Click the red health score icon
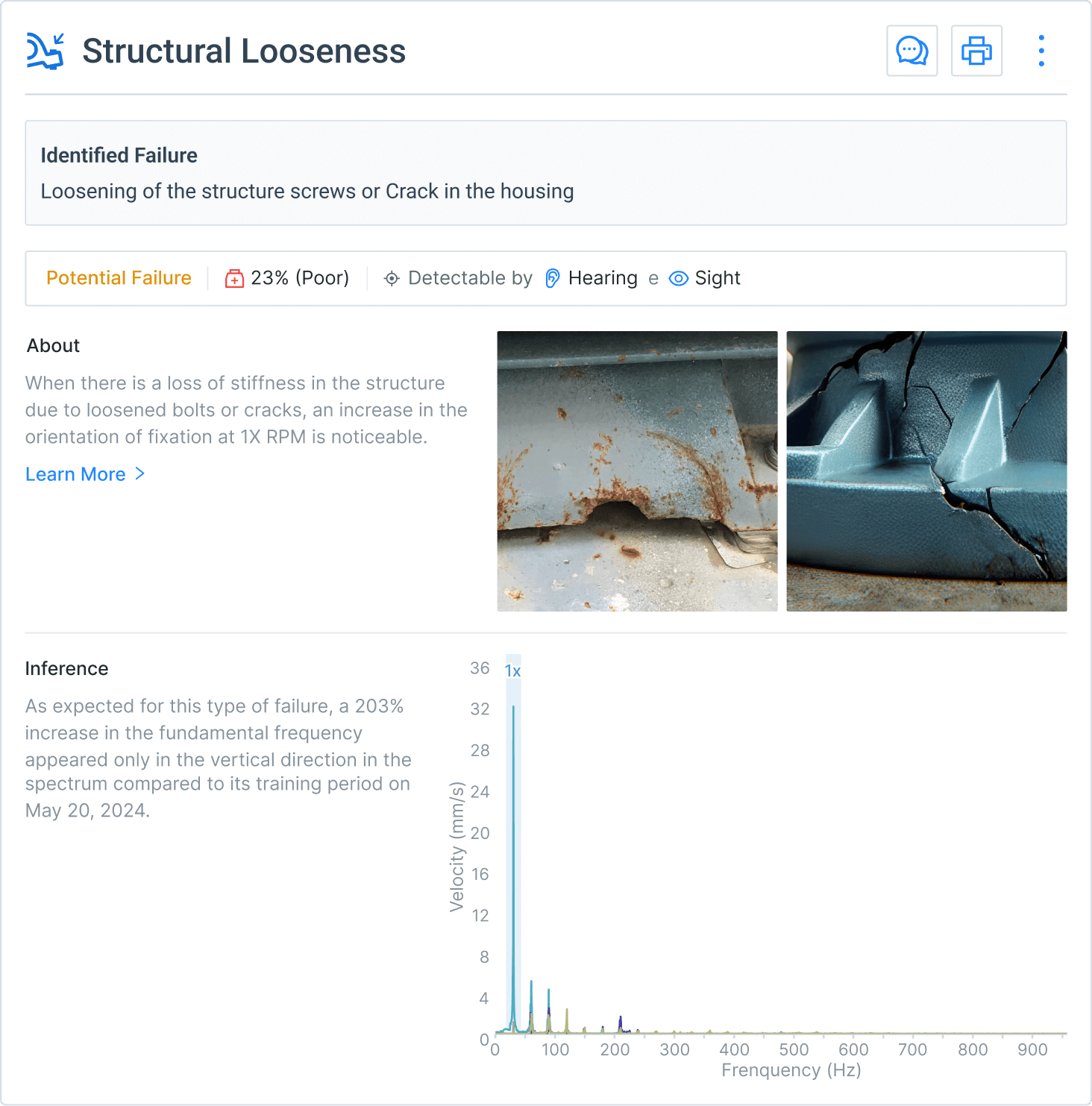This screenshot has width=1092, height=1106. [x=234, y=279]
